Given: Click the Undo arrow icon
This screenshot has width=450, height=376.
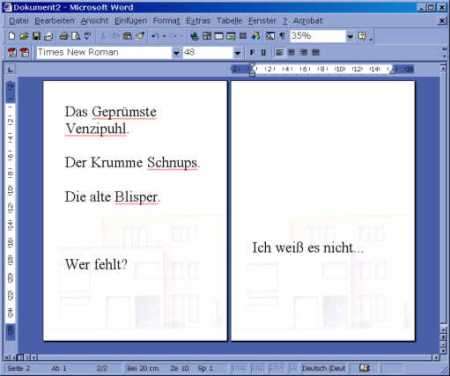Looking at the screenshot, I should (155, 36).
